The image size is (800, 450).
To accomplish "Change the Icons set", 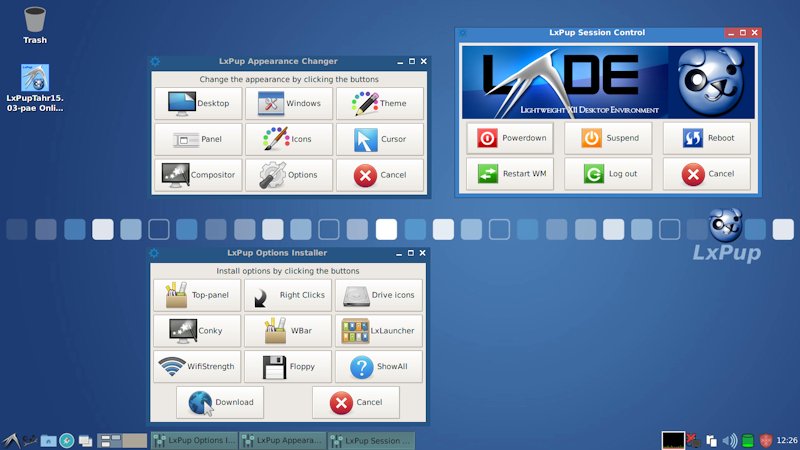I will tap(289, 139).
